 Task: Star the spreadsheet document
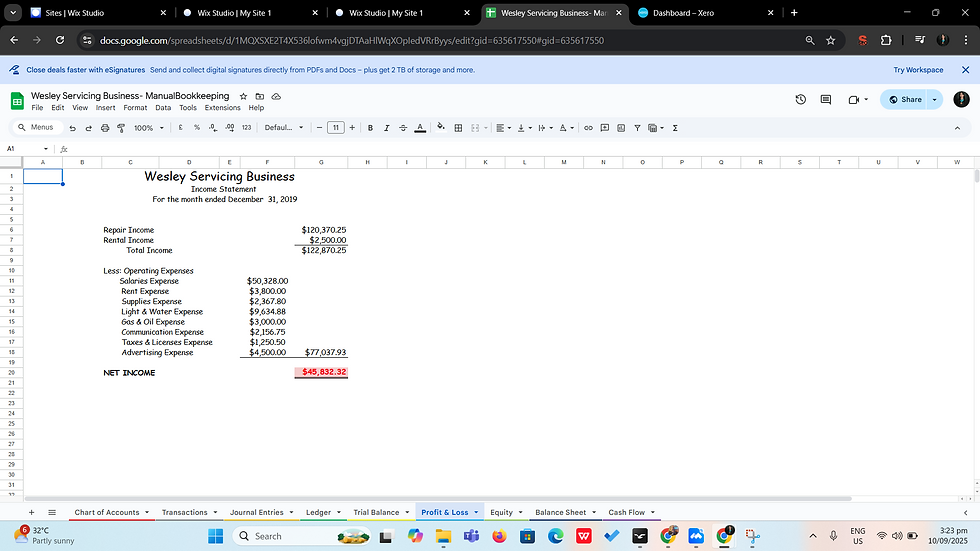(243, 96)
